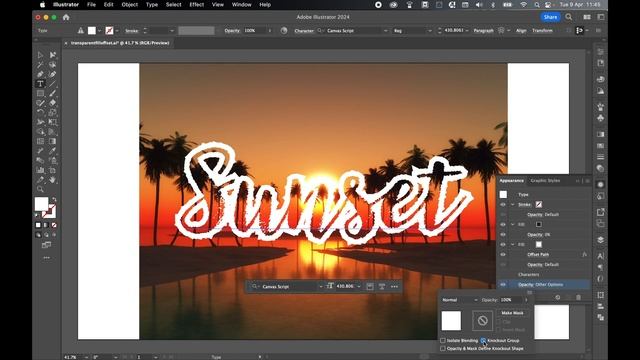Screen dimensions: 640x360
Task: Click Clear Appearance icon in Appearance panel
Action: [558, 298]
